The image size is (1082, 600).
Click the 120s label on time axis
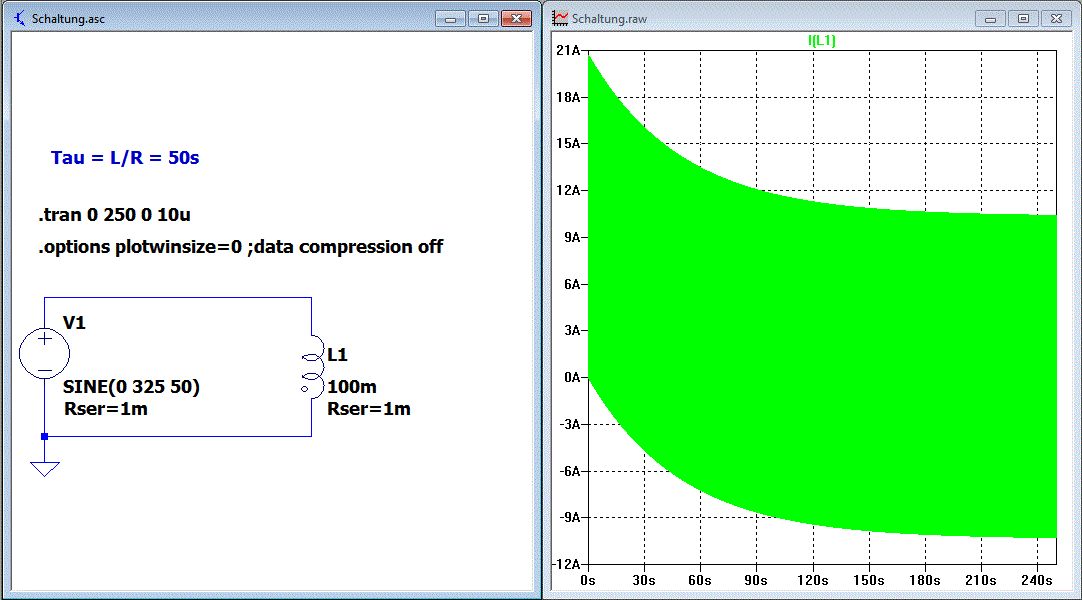click(813, 580)
